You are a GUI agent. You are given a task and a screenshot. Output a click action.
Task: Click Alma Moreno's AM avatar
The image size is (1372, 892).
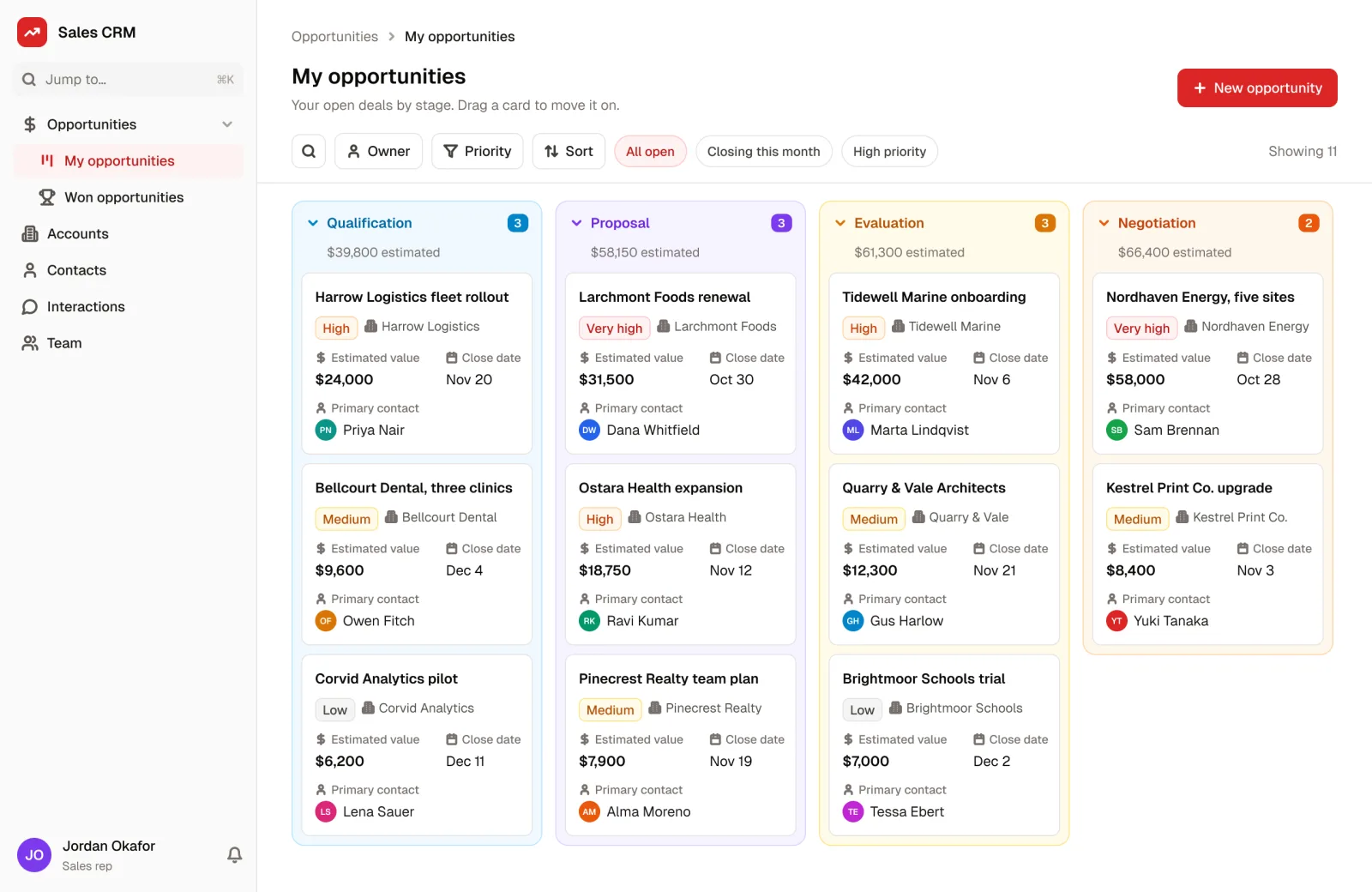coord(589,811)
